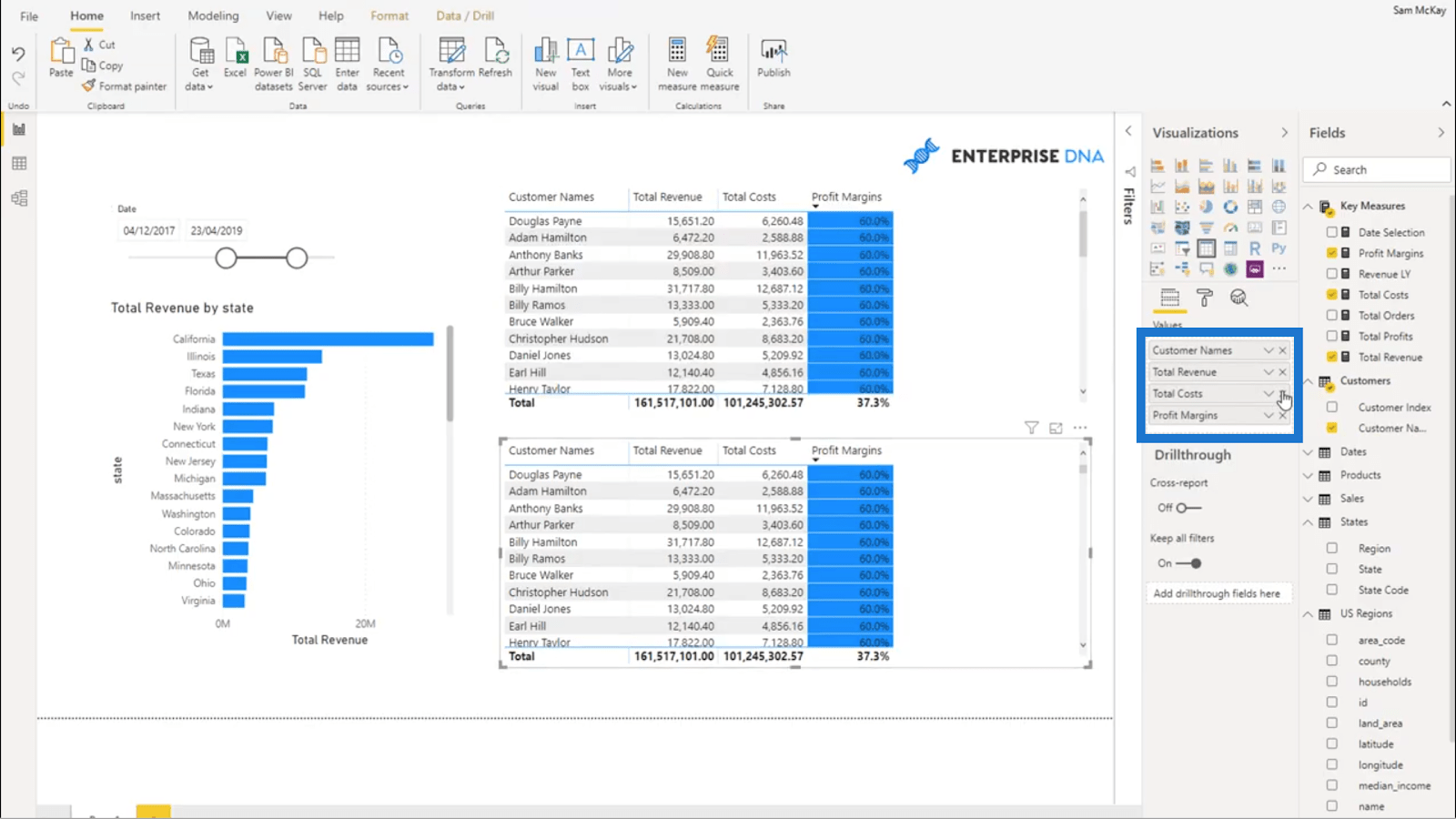Remove Customer Names from Values
This screenshot has height=819, width=1456.
(1282, 350)
